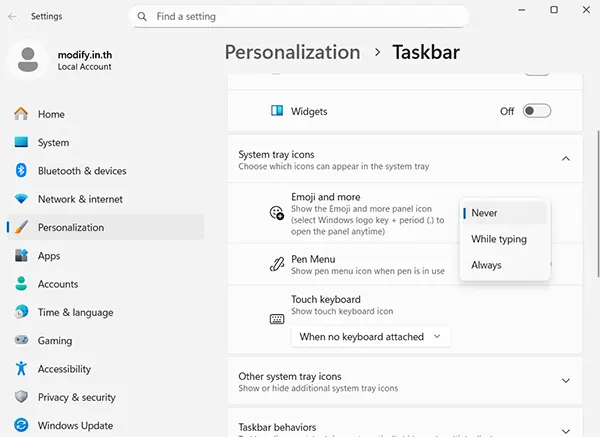
Task: Click the user profile avatar
Action: [28, 59]
